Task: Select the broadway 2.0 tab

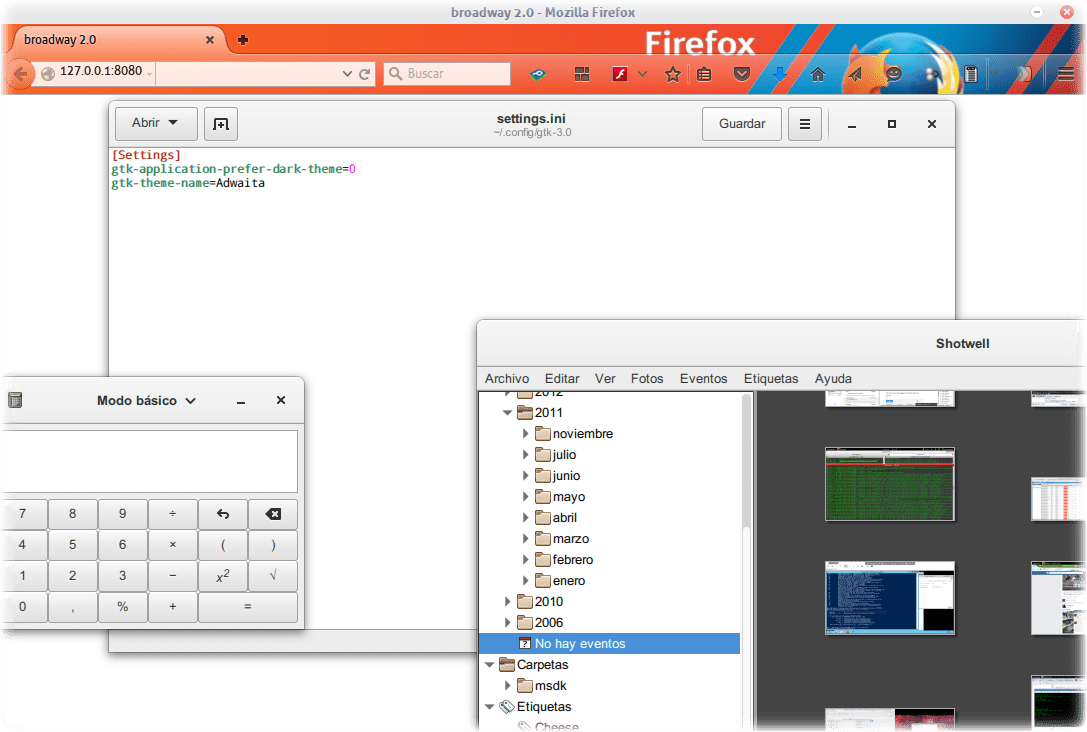Action: click(116, 40)
